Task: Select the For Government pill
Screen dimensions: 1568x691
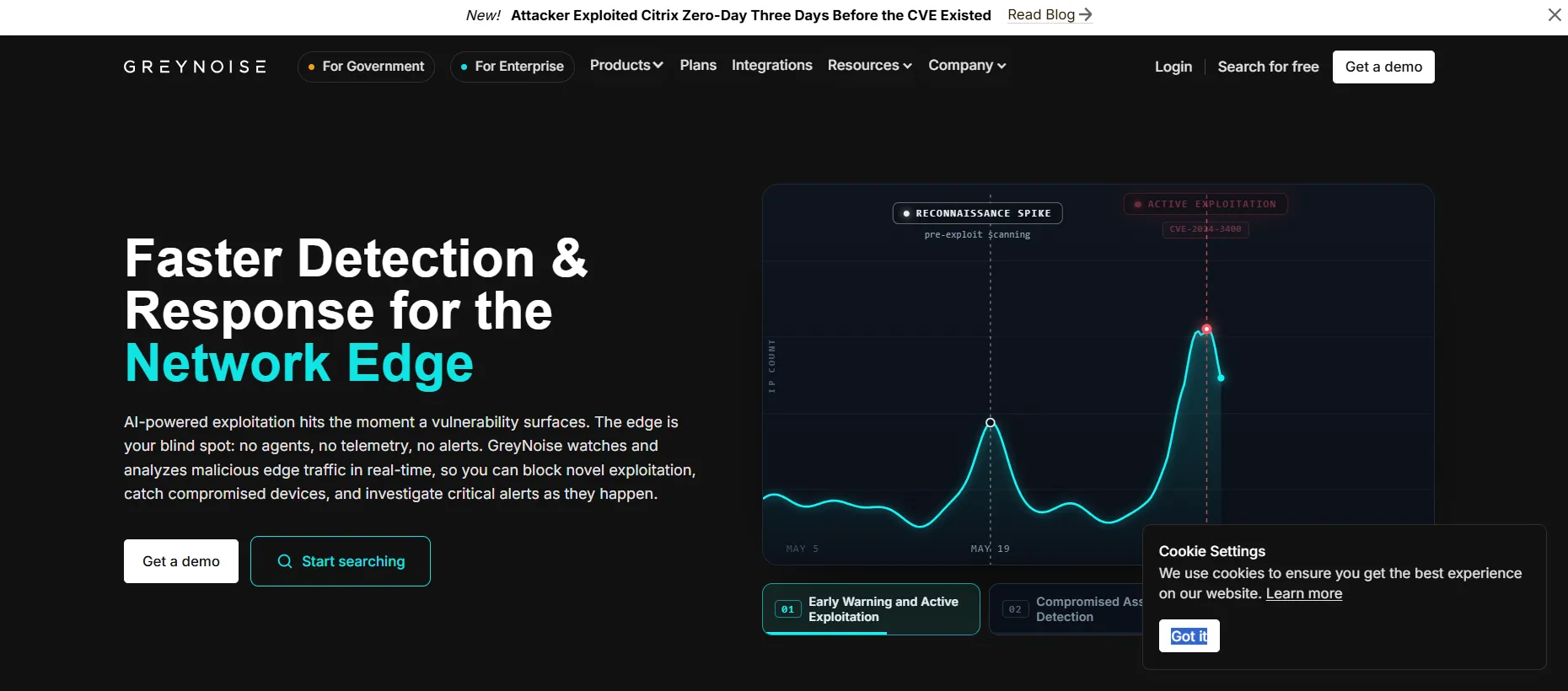Action: tap(366, 67)
